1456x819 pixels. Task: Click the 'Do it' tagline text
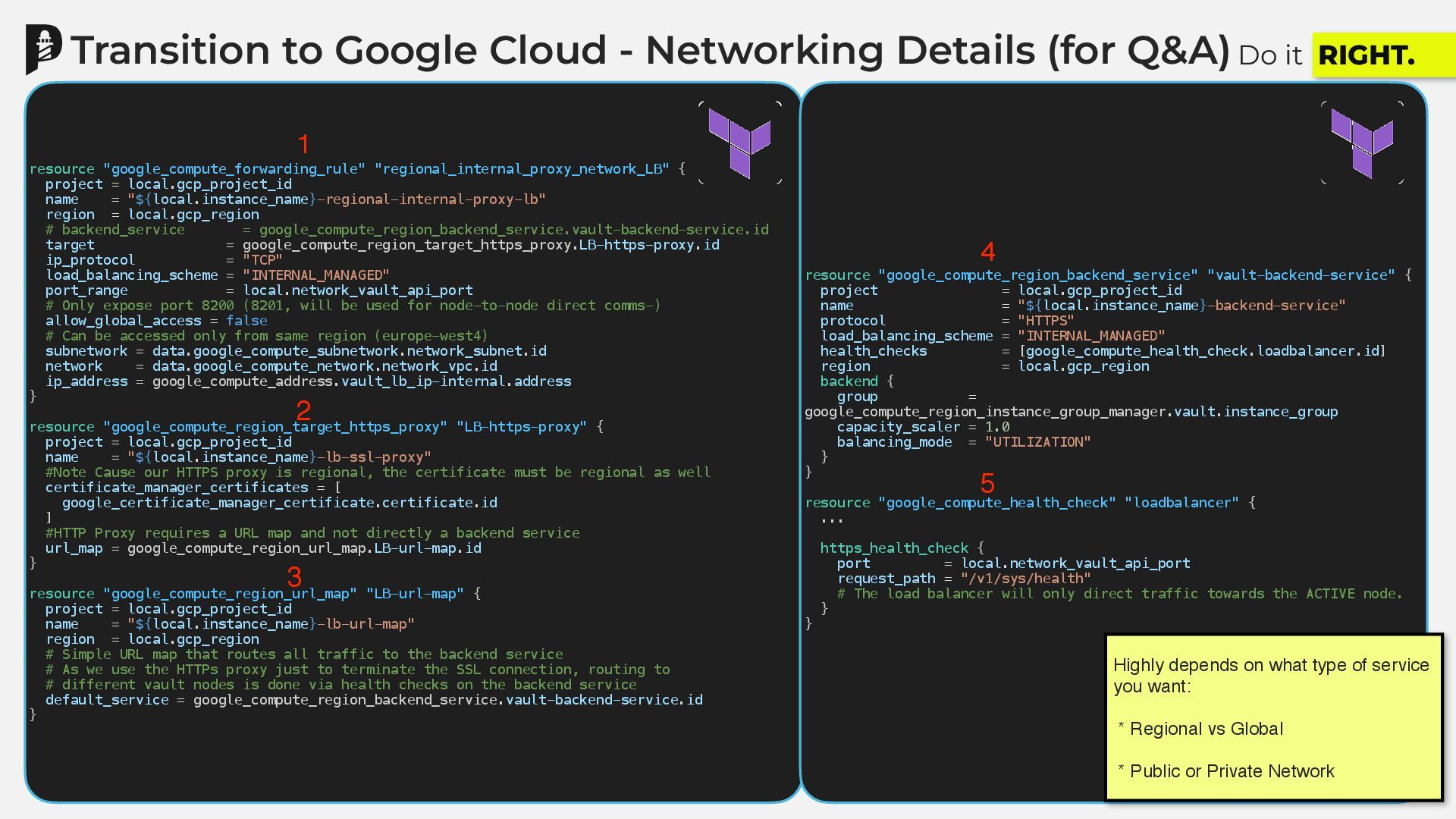click(1269, 55)
